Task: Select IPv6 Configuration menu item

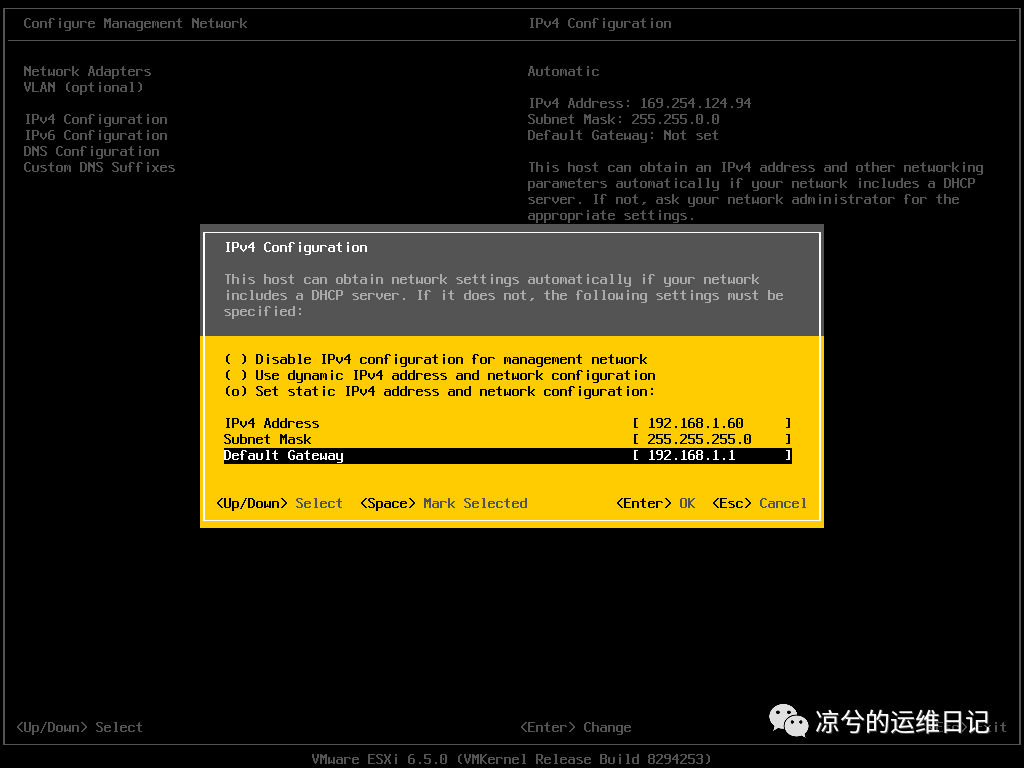Action: click(96, 135)
